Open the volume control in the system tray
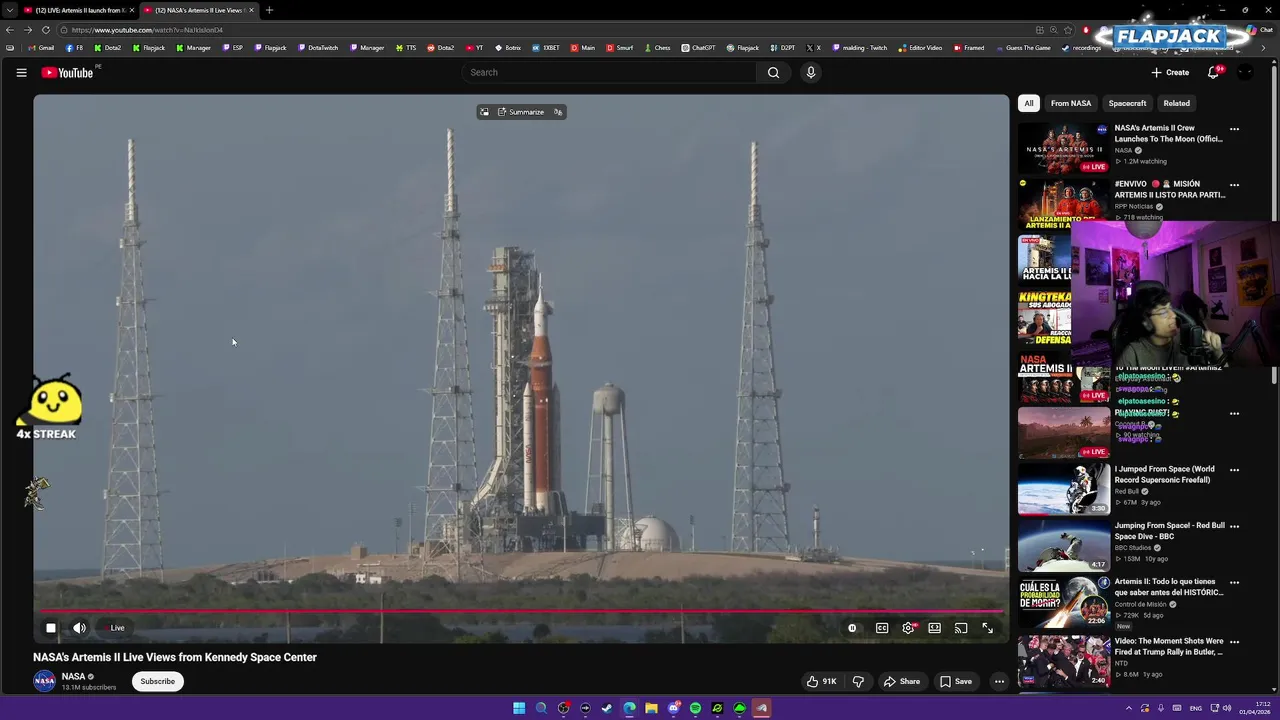 coord(1227,708)
